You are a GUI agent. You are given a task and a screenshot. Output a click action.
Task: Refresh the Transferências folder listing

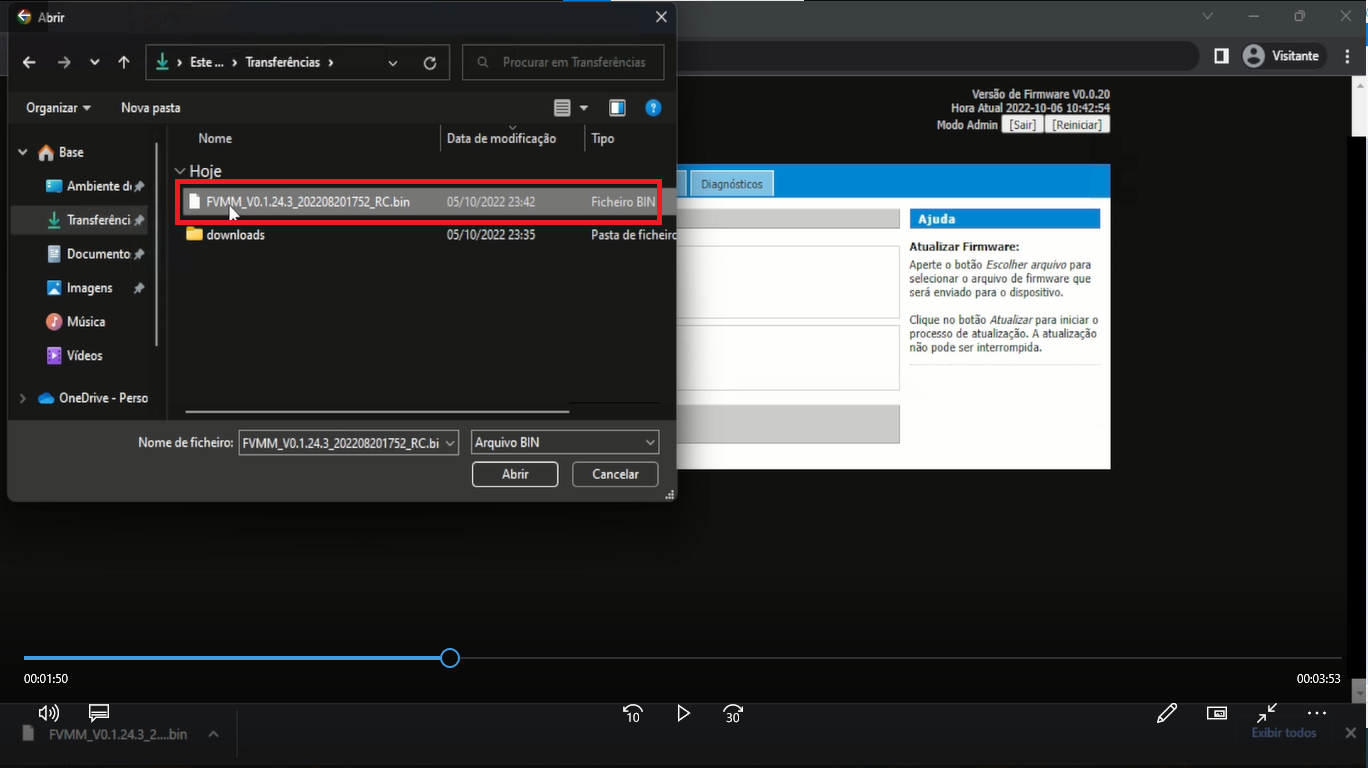point(430,63)
